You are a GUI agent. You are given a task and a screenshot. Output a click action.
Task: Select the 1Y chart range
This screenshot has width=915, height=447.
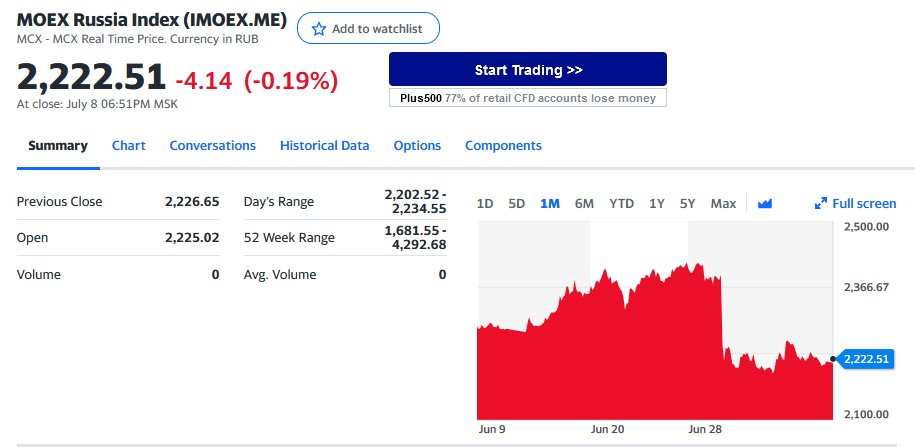click(x=656, y=204)
